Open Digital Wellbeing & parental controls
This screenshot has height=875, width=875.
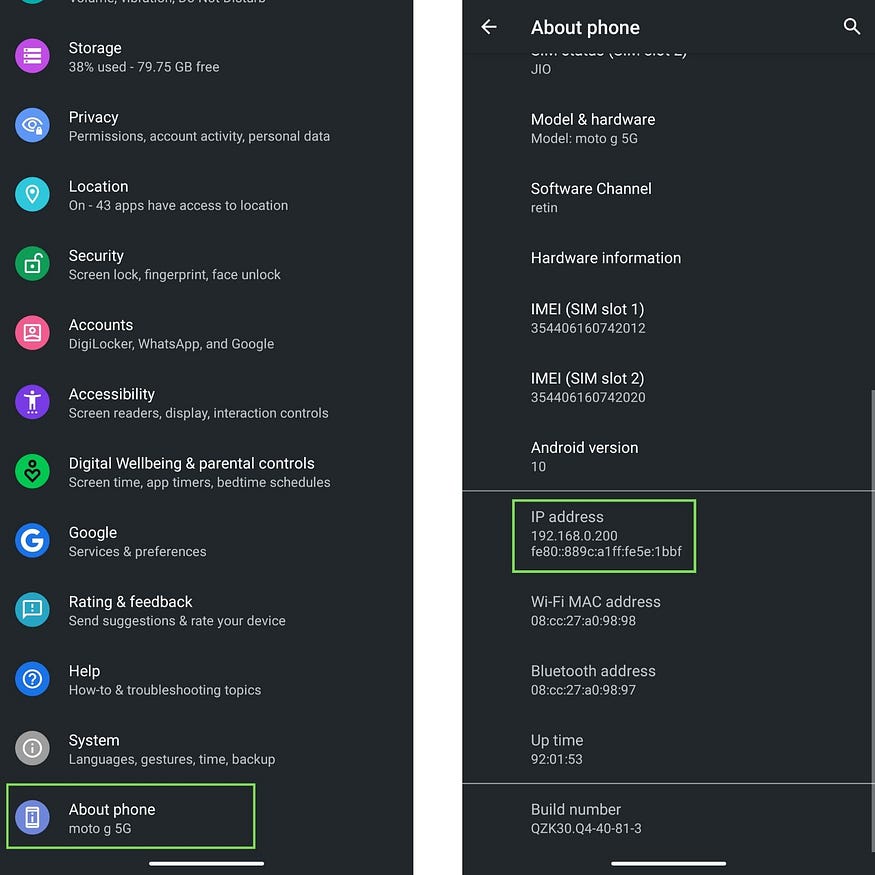pos(206,472)
